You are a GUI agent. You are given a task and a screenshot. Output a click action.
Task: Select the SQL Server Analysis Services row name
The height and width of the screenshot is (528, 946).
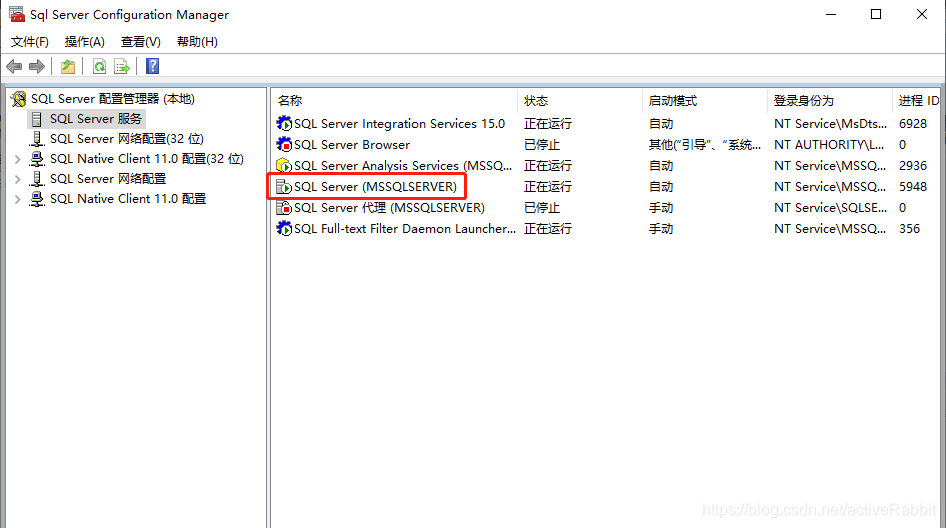pos(403,165)
